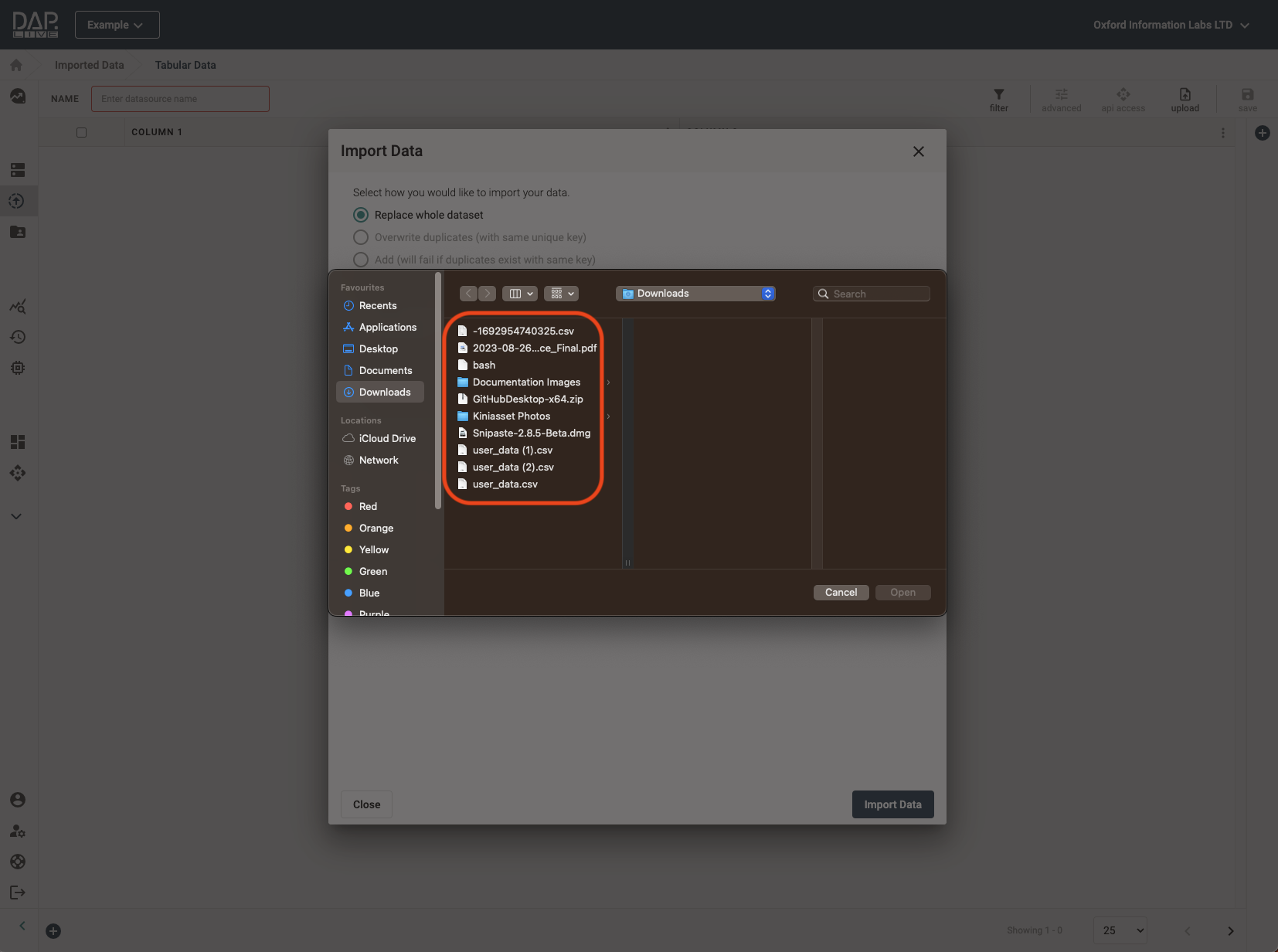Select the user_data.csv file
1278x952 pixels.
505,484
